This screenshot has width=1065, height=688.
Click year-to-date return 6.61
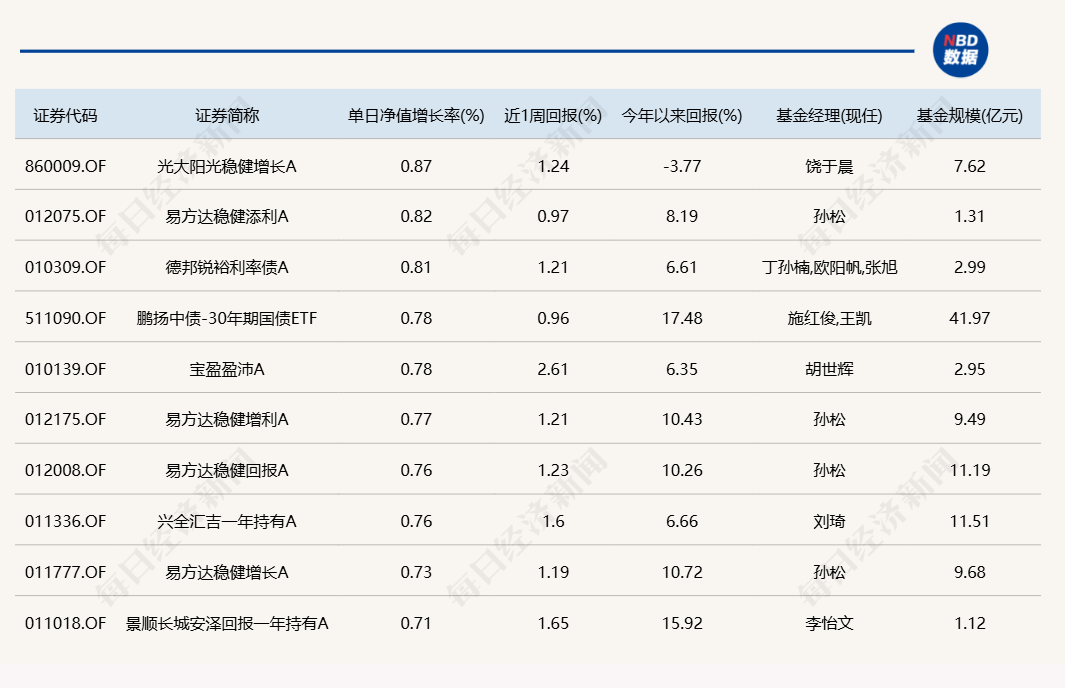(x=682, y=268)
